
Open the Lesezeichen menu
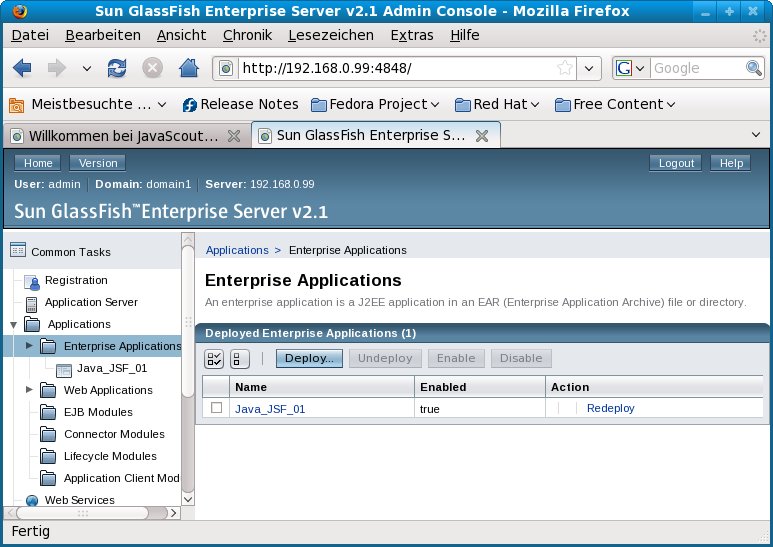[x=330, y=35]
